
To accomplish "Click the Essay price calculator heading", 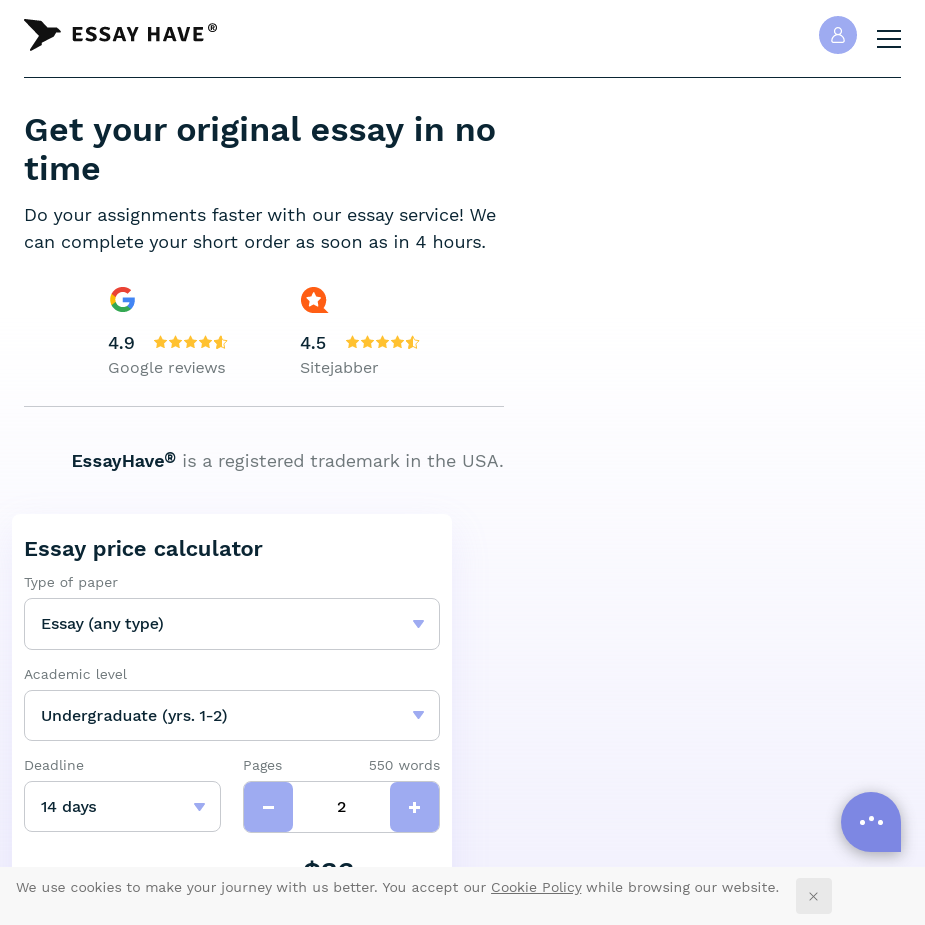I will click(x=143, y=549).
